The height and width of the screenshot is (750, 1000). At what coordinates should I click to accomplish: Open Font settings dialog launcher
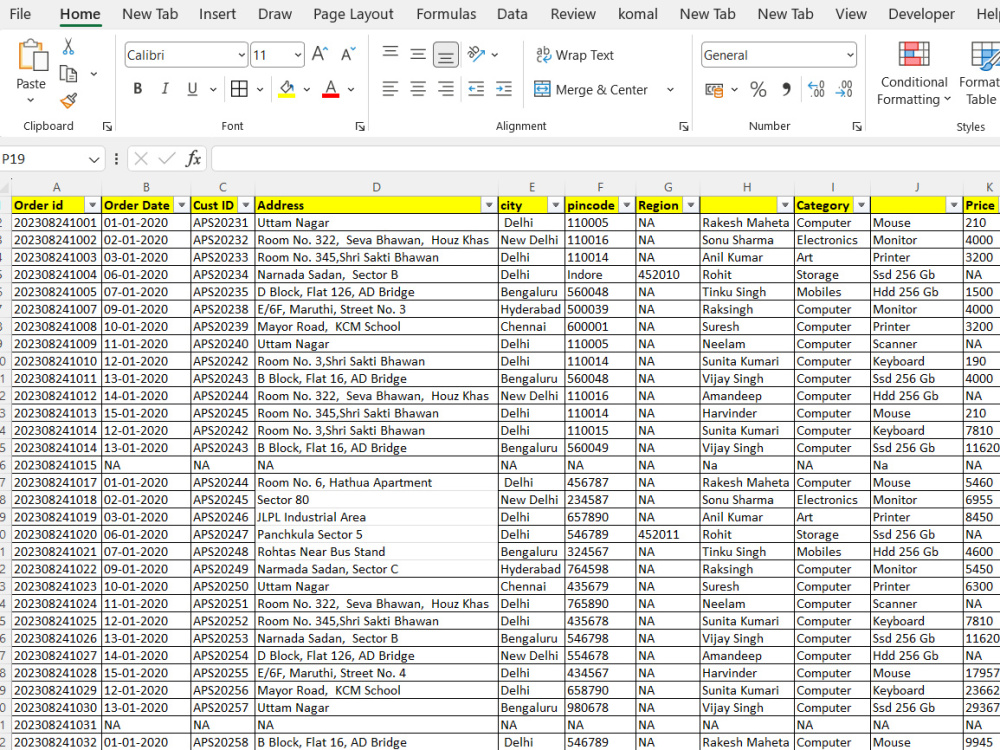pyautogui.click(x=360, y=126)
